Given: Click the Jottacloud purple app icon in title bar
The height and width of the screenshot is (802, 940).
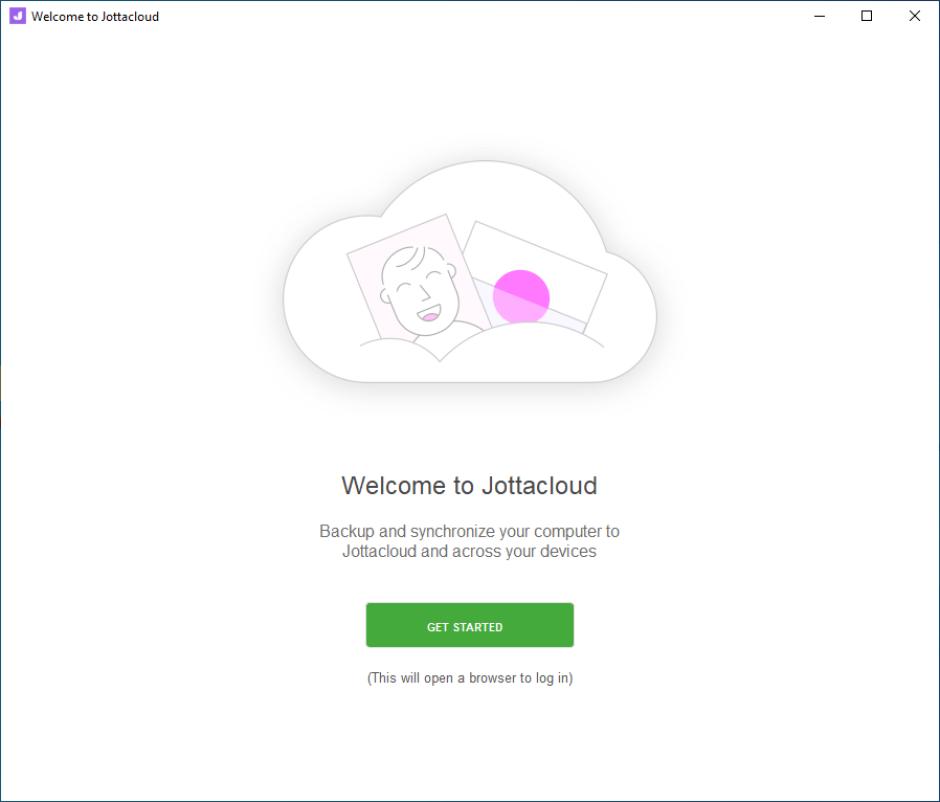Looking at the screenshot, I should click(x=17, y=16).
